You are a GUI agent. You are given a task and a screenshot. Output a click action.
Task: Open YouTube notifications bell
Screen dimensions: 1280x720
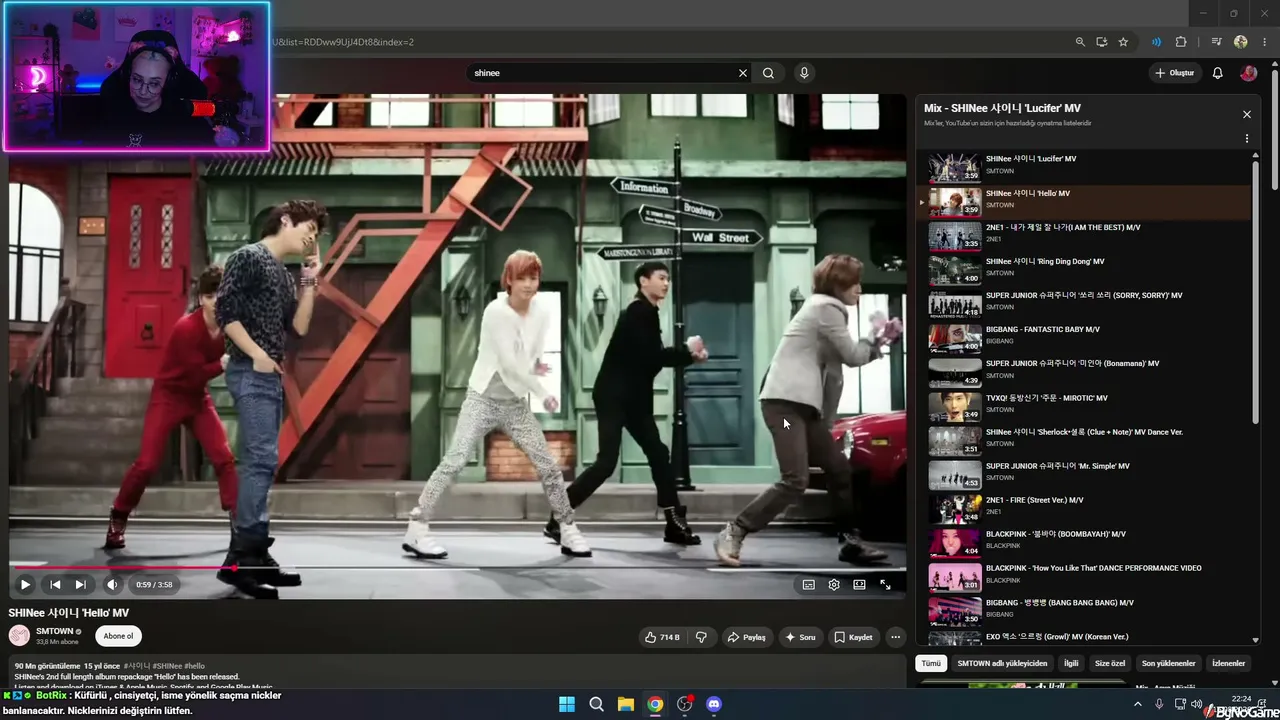click(1218, 73)
